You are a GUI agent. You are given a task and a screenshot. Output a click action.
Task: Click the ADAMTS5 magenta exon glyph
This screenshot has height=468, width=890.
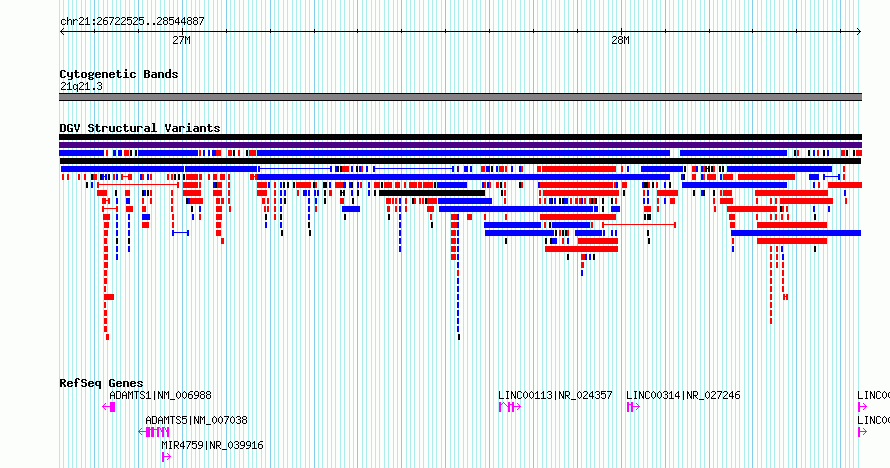click(154, 432)
